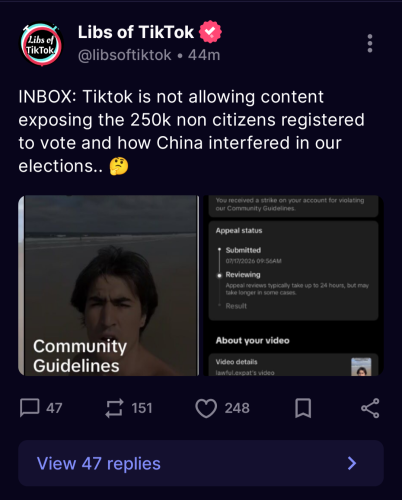Expand replies with the chevron arrow
Image resolution: width=402 pixels, height=500 pixels.
pyautogui.click(x=352, y=463)
